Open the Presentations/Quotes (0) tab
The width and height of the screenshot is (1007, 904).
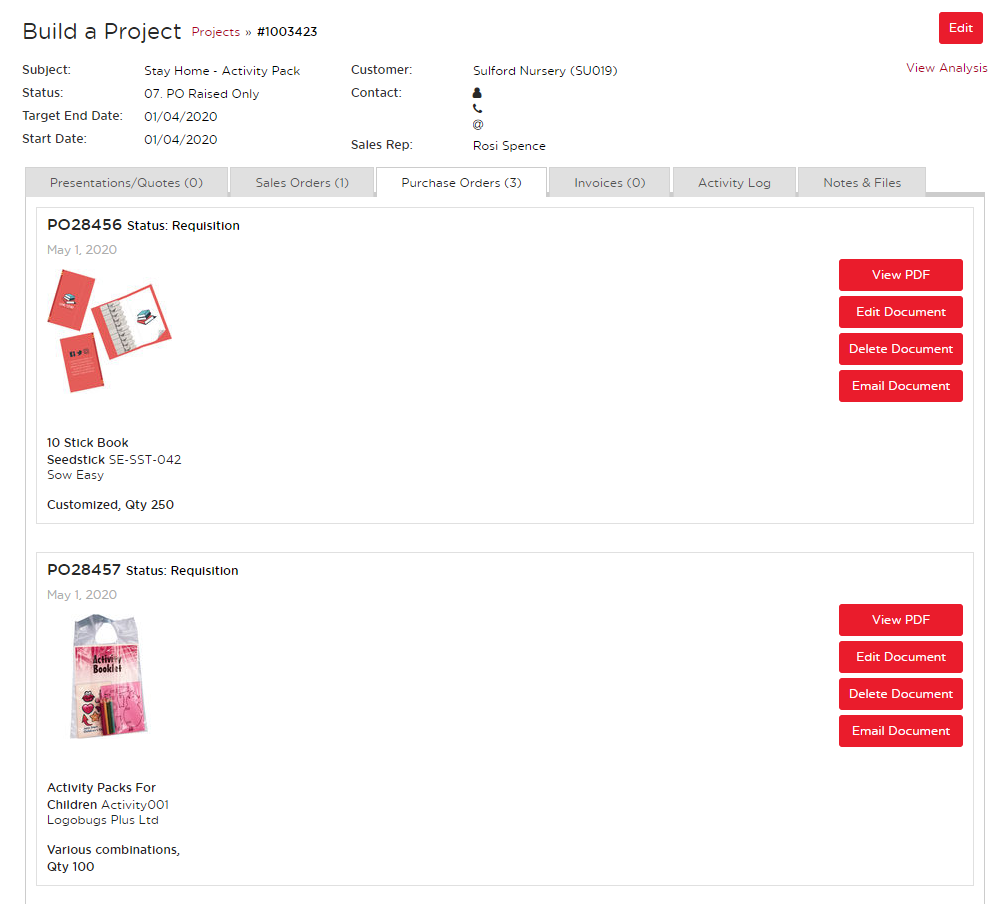click(127, 182)
